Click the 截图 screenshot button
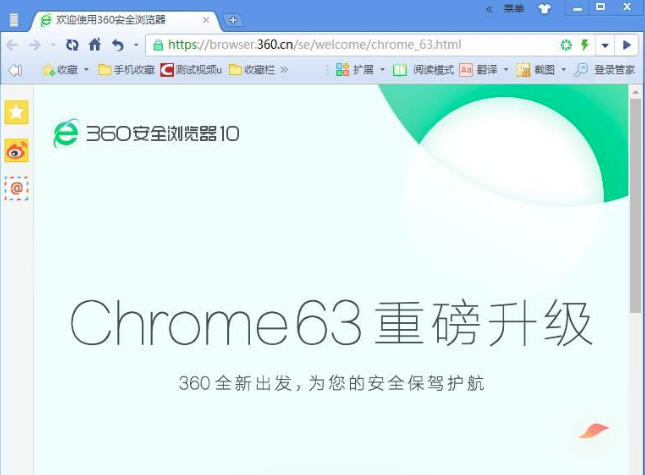 tap(536, 70)
